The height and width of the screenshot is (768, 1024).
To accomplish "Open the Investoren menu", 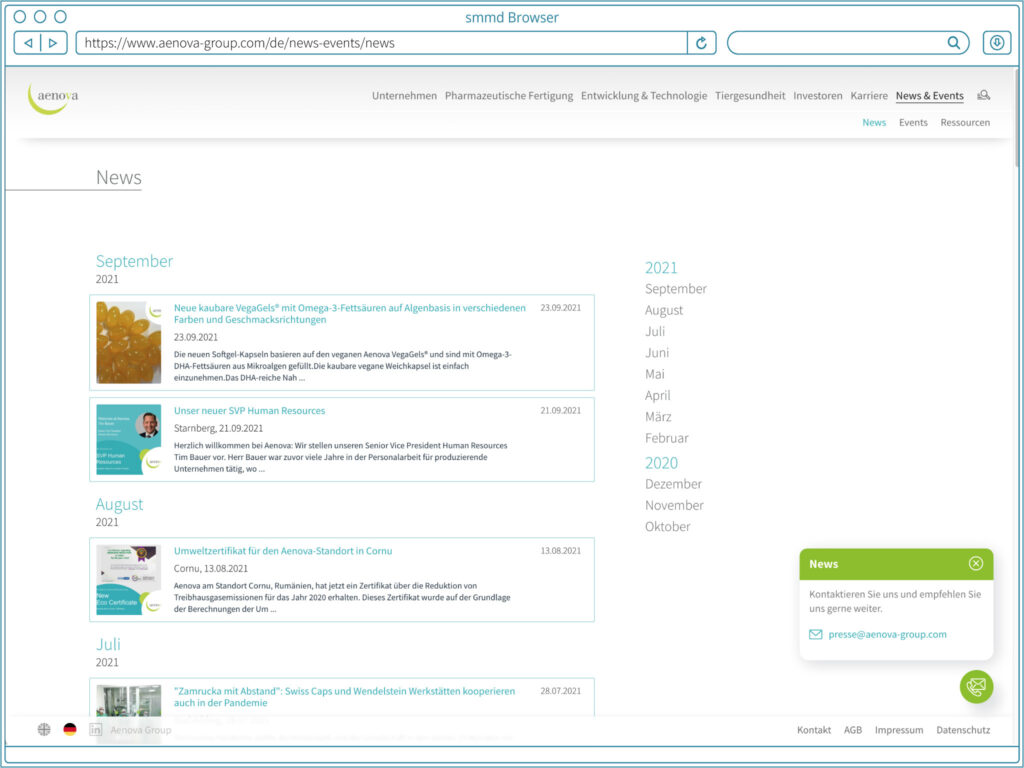I will pyautogui.click(x=818, y=95).
